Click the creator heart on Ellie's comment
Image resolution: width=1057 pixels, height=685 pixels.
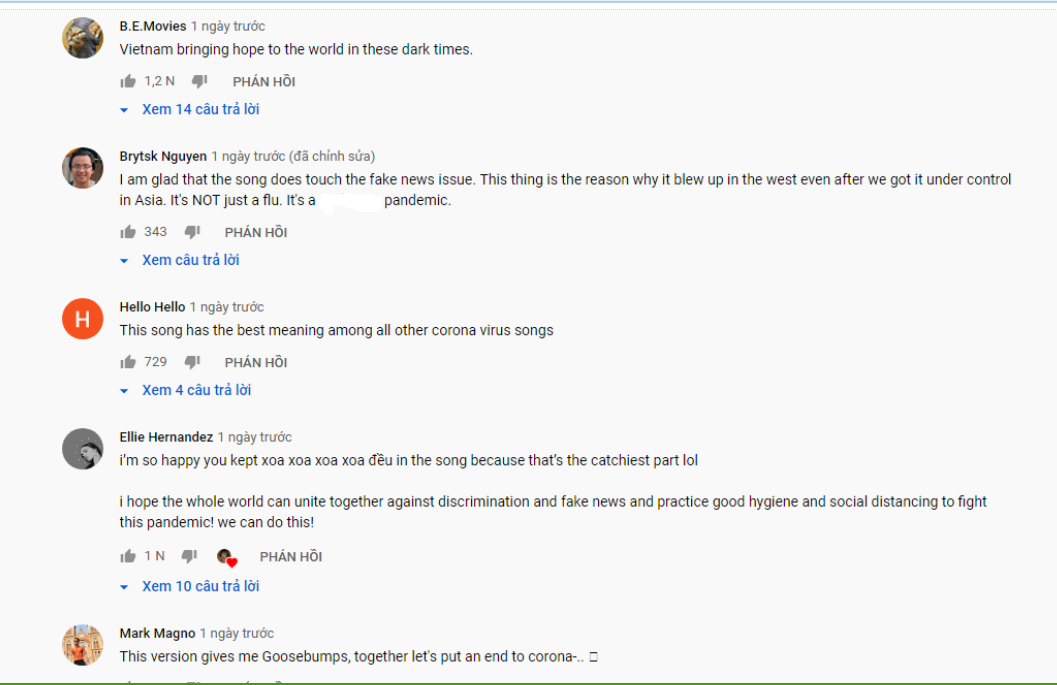tap(227, 557)
